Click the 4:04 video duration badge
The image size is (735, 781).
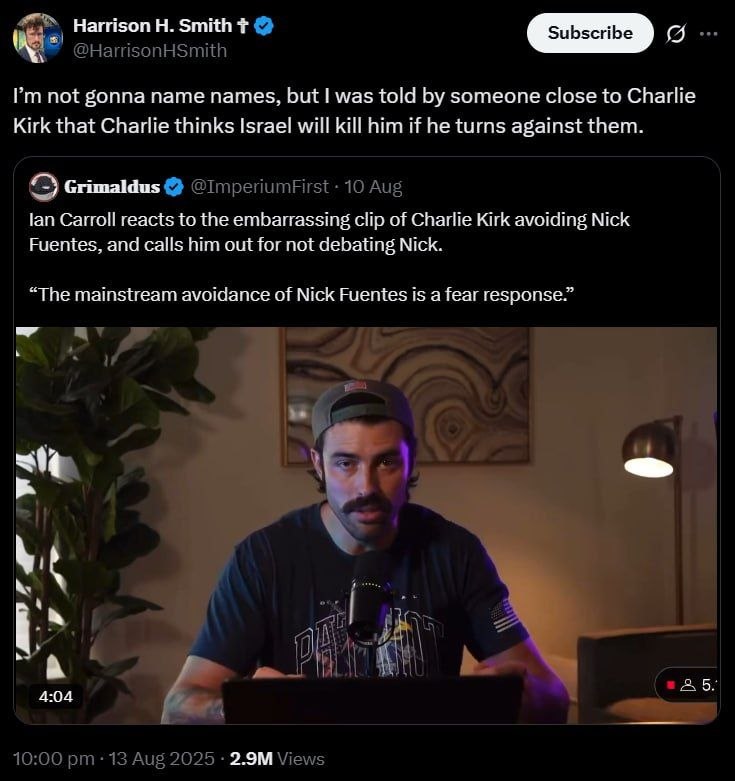coord(56,696)
